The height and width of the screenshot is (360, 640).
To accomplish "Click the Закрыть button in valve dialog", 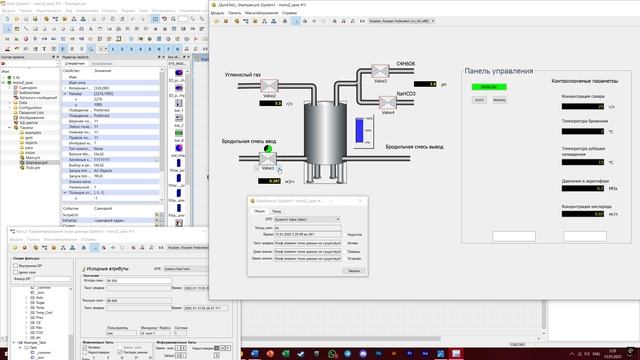I will (353, 271).
